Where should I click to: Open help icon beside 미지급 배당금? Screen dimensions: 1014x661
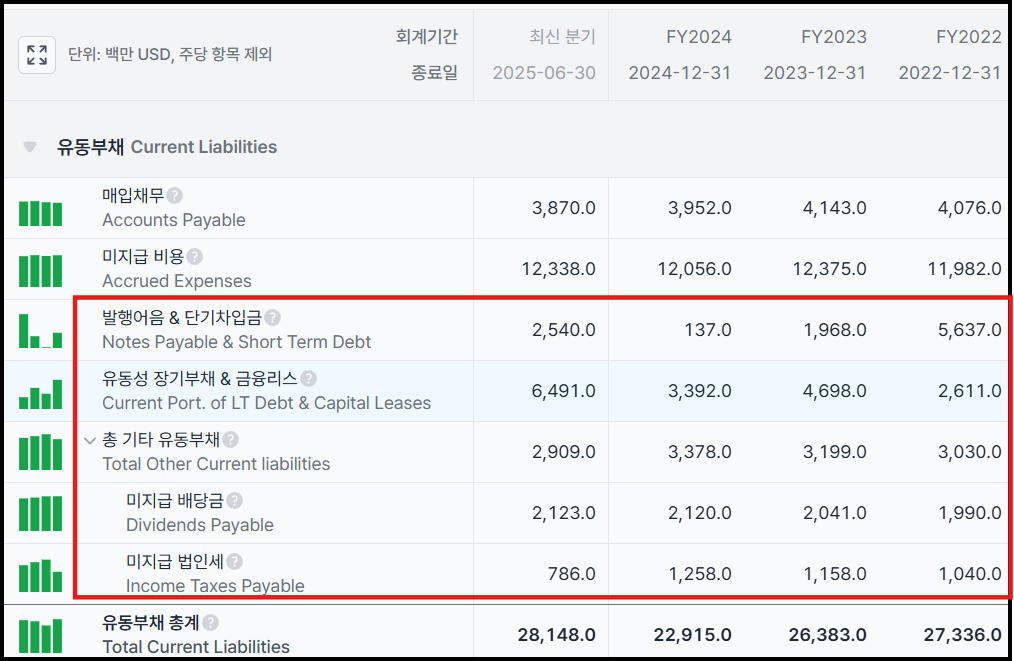pos(235,501)
